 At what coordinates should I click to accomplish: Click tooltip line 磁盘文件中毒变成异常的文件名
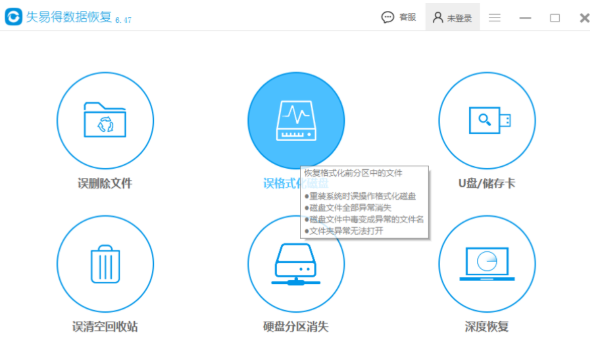[364, 219]
